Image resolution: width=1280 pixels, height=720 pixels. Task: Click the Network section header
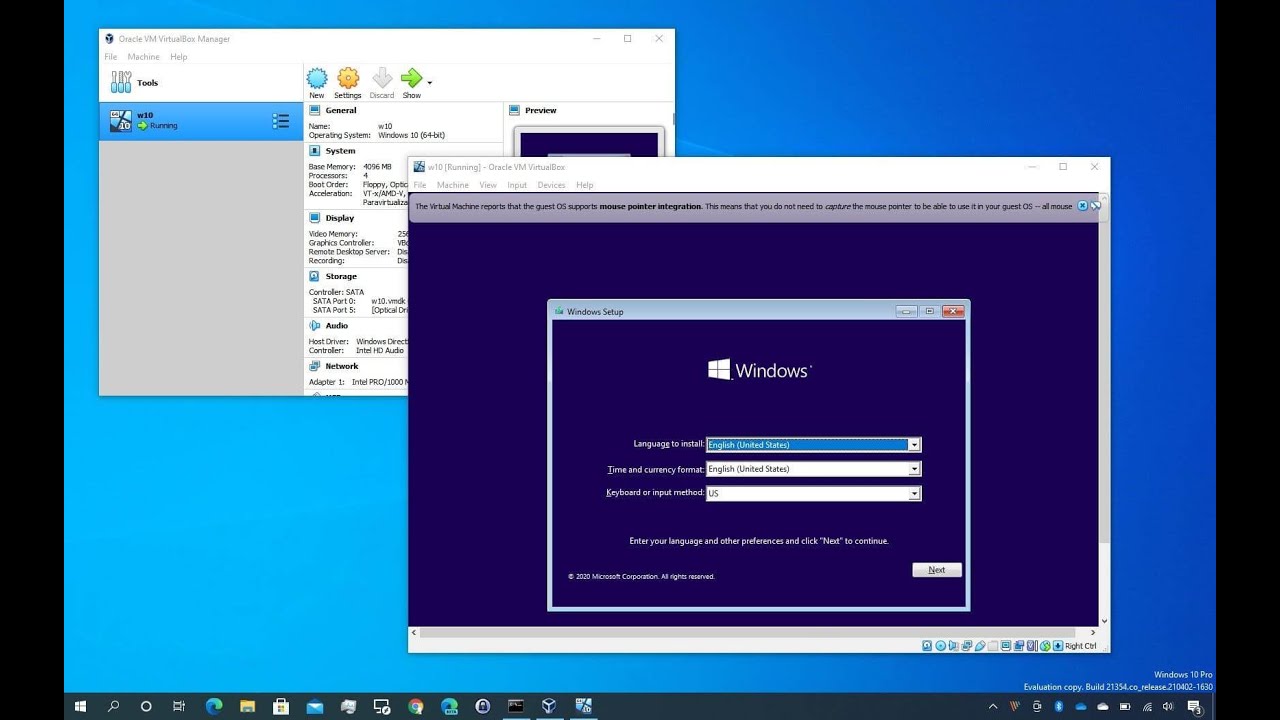[341, 366]
